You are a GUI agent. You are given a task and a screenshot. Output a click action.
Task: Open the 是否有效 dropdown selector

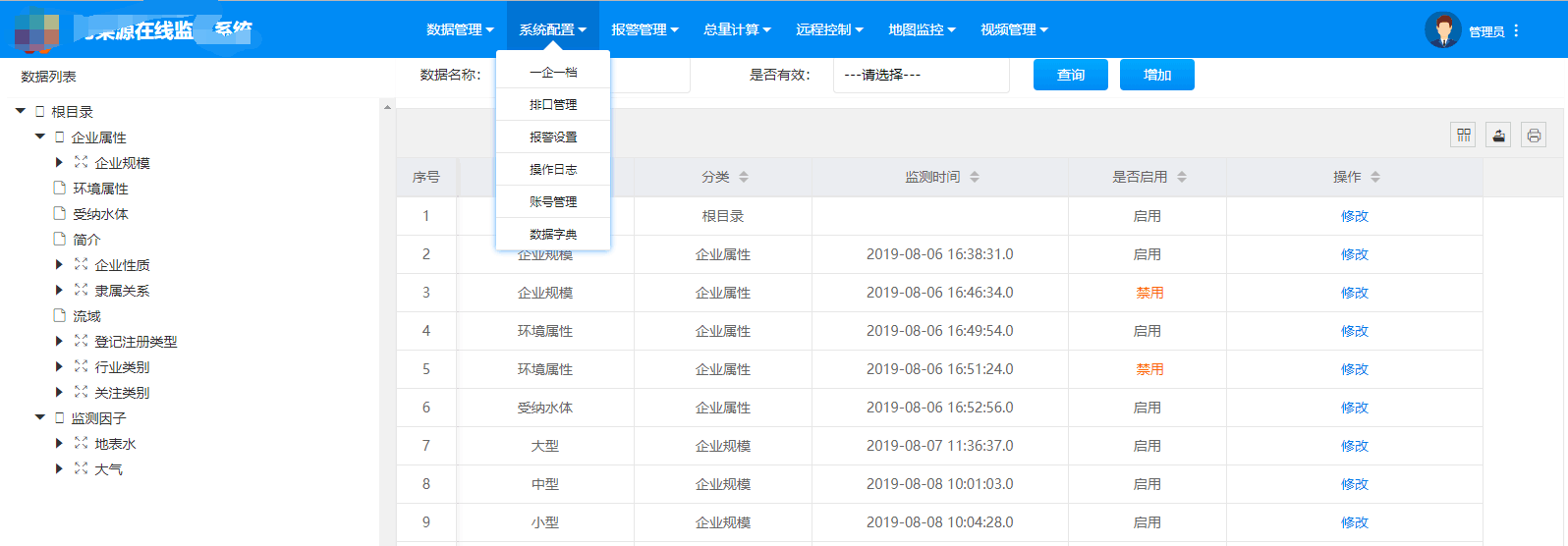point(921,75)
